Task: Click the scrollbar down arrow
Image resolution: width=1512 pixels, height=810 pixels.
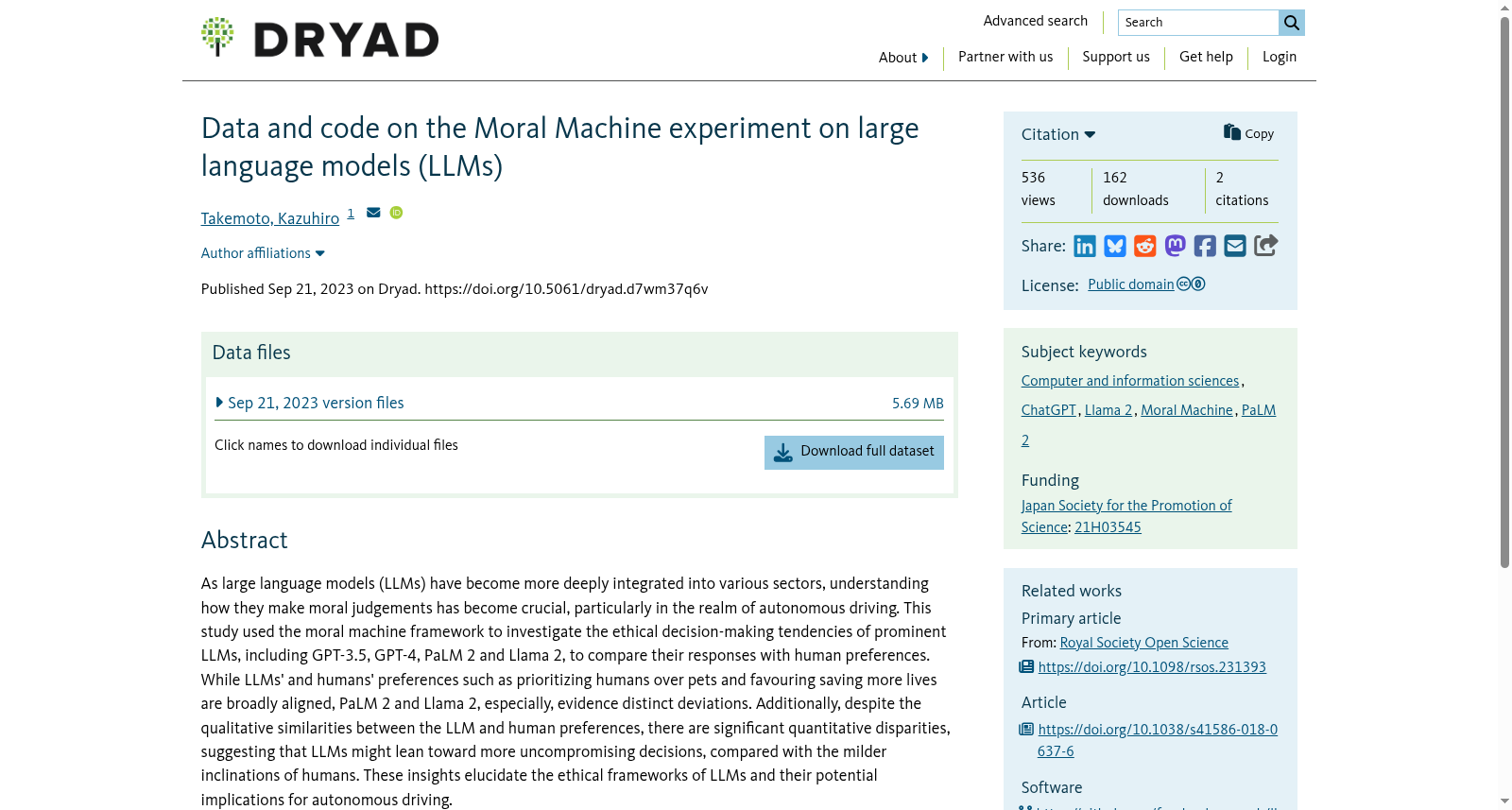Action: 1504,801
